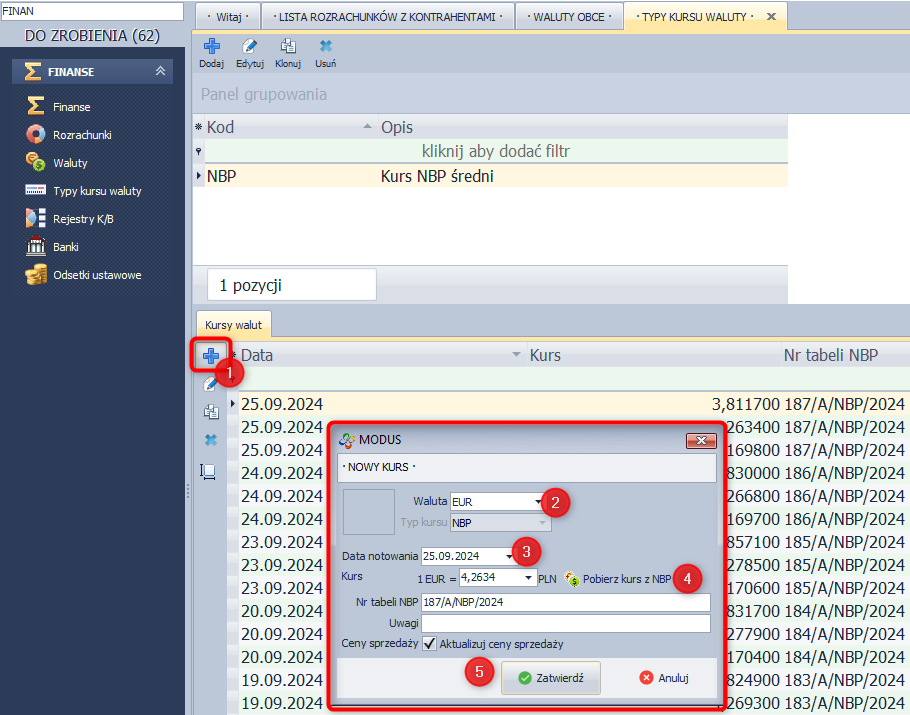
Task: Open Rozrachunki in the Finanse sidebar
Action: [x=81, y=135]
